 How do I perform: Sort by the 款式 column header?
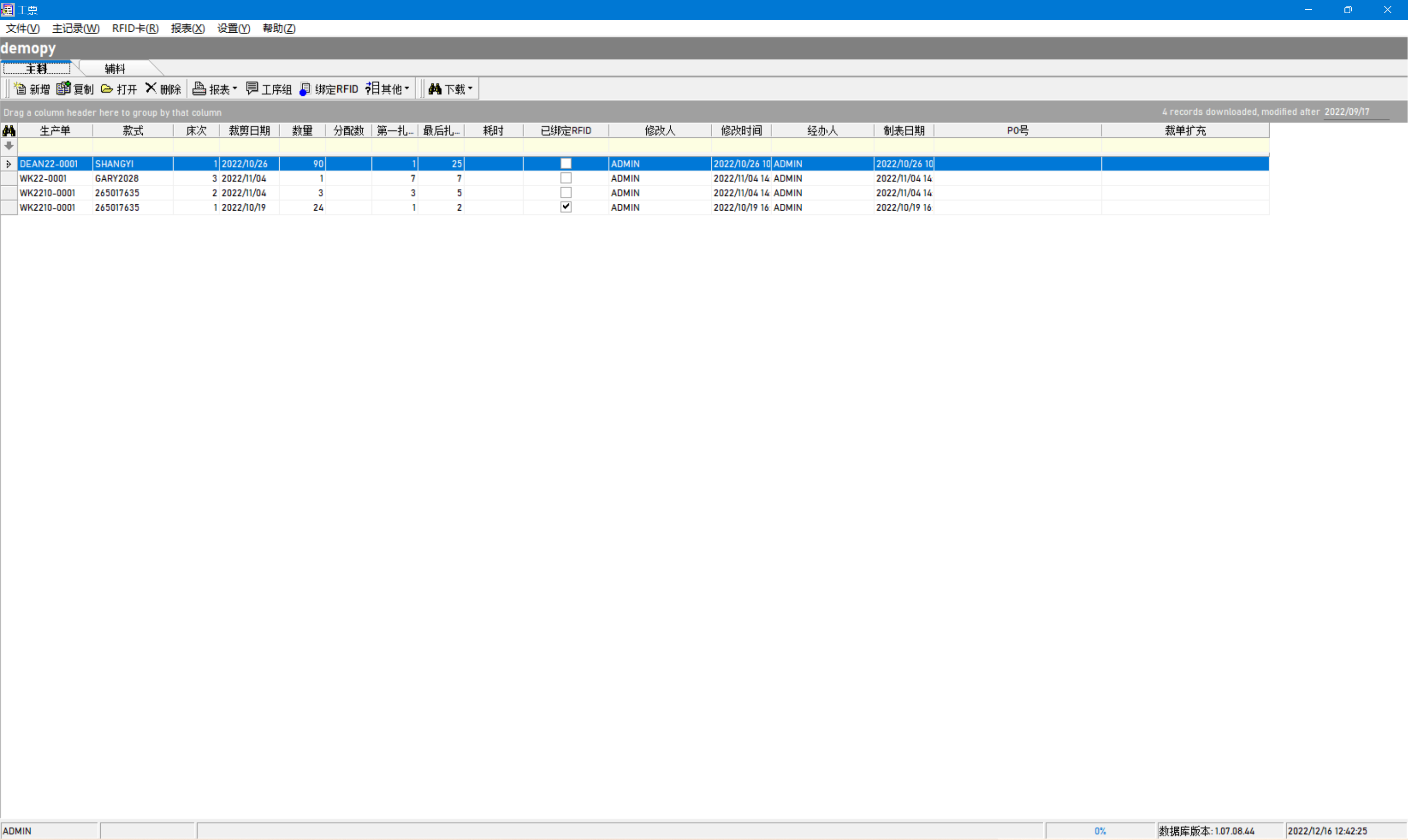(x=133, y=131)
